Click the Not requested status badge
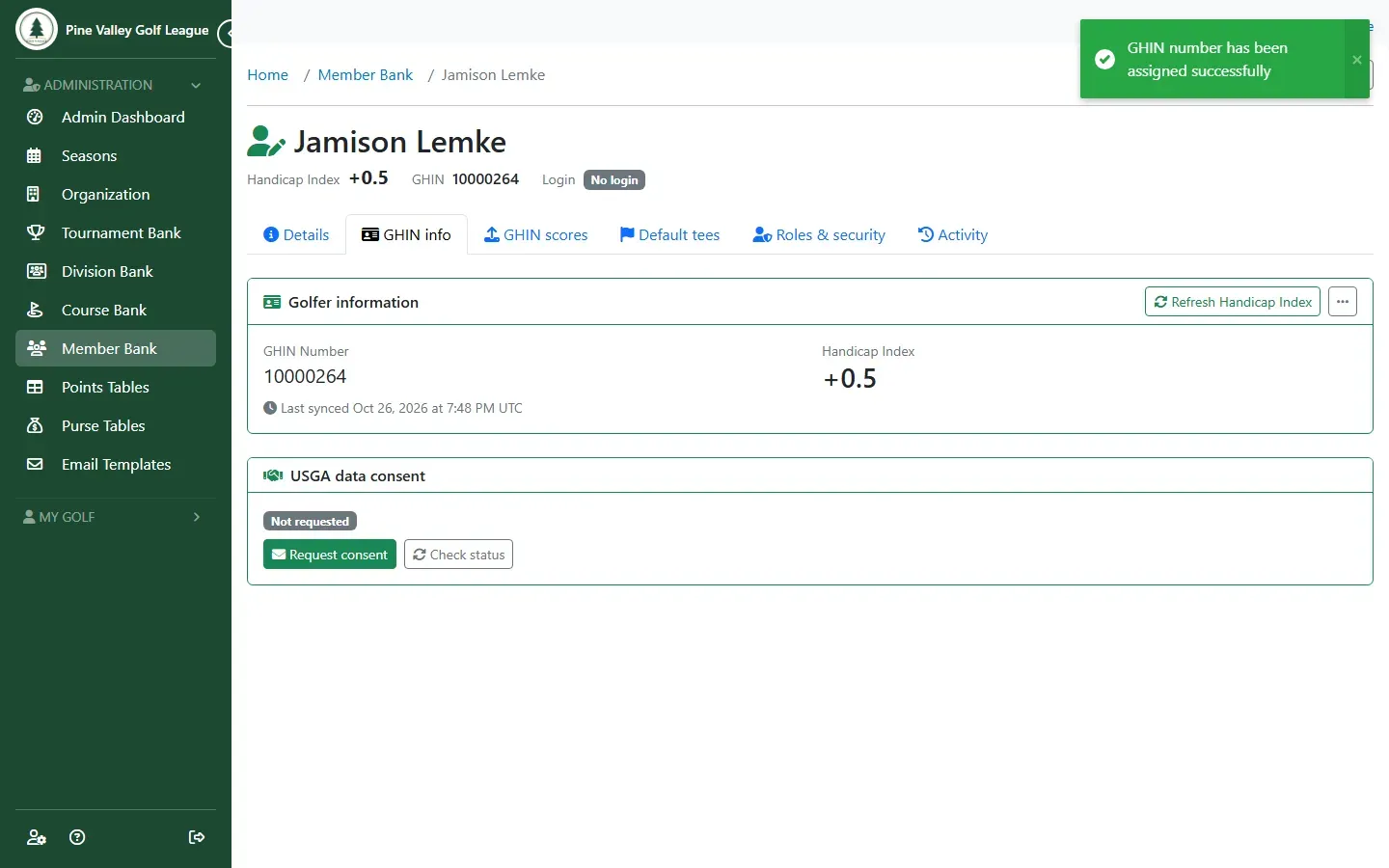Viewport: 1389px width, 868px height. tap(310, 521)
